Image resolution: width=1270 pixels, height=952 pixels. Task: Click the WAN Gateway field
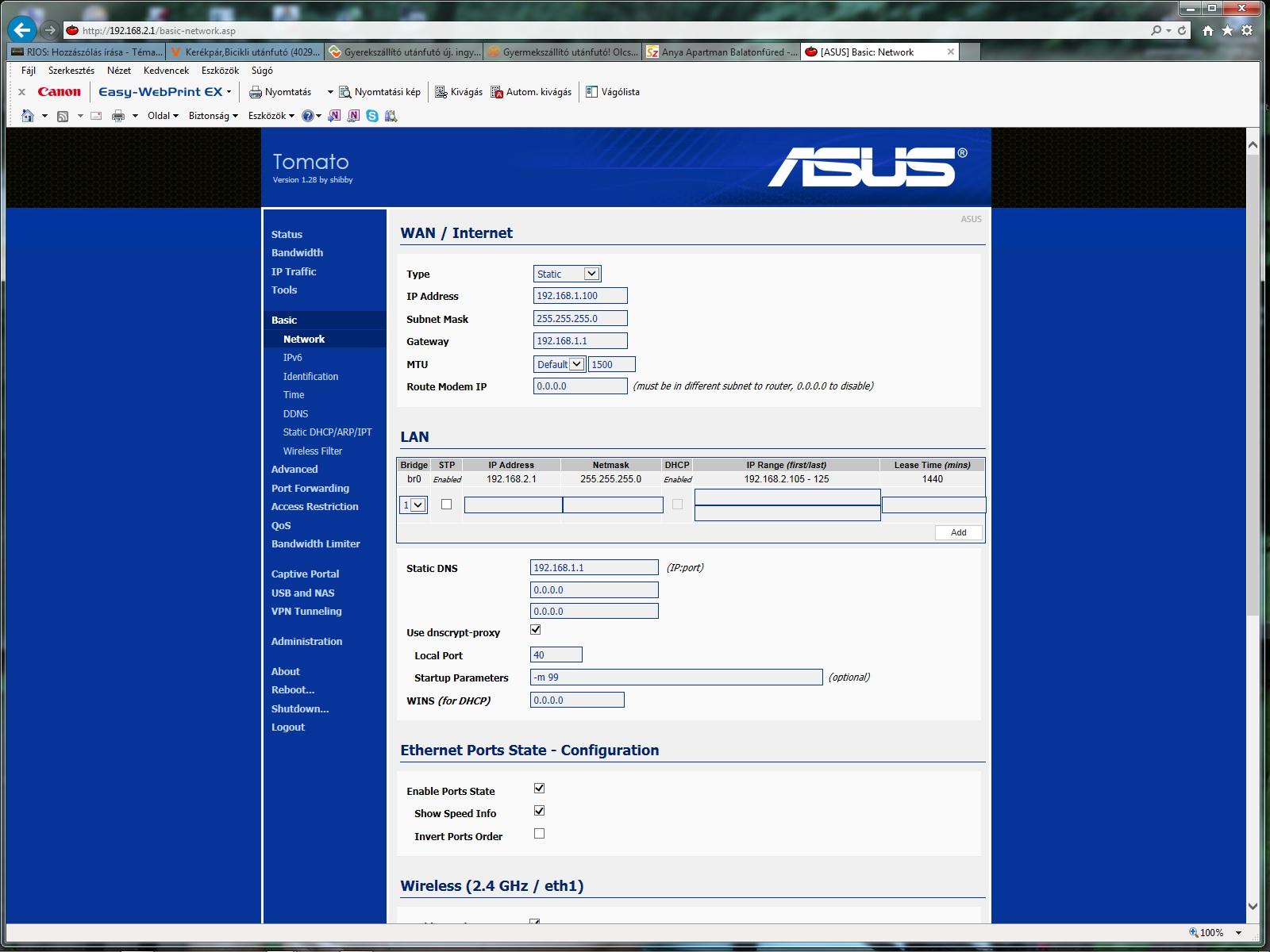pyautogui.click(x=580, y=341)
